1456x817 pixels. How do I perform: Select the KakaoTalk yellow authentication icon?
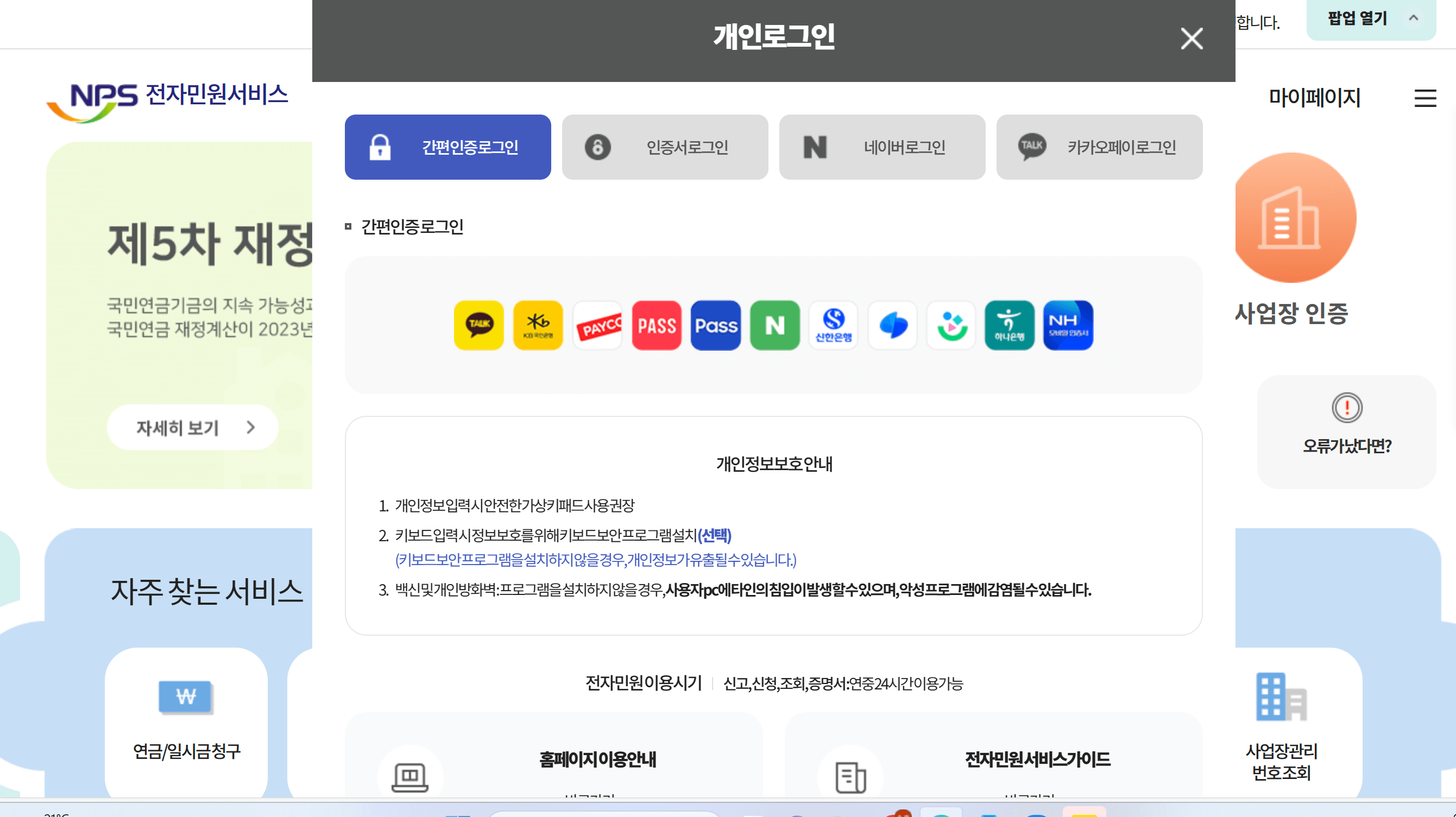pyautogui.click(x=479, y=325)
